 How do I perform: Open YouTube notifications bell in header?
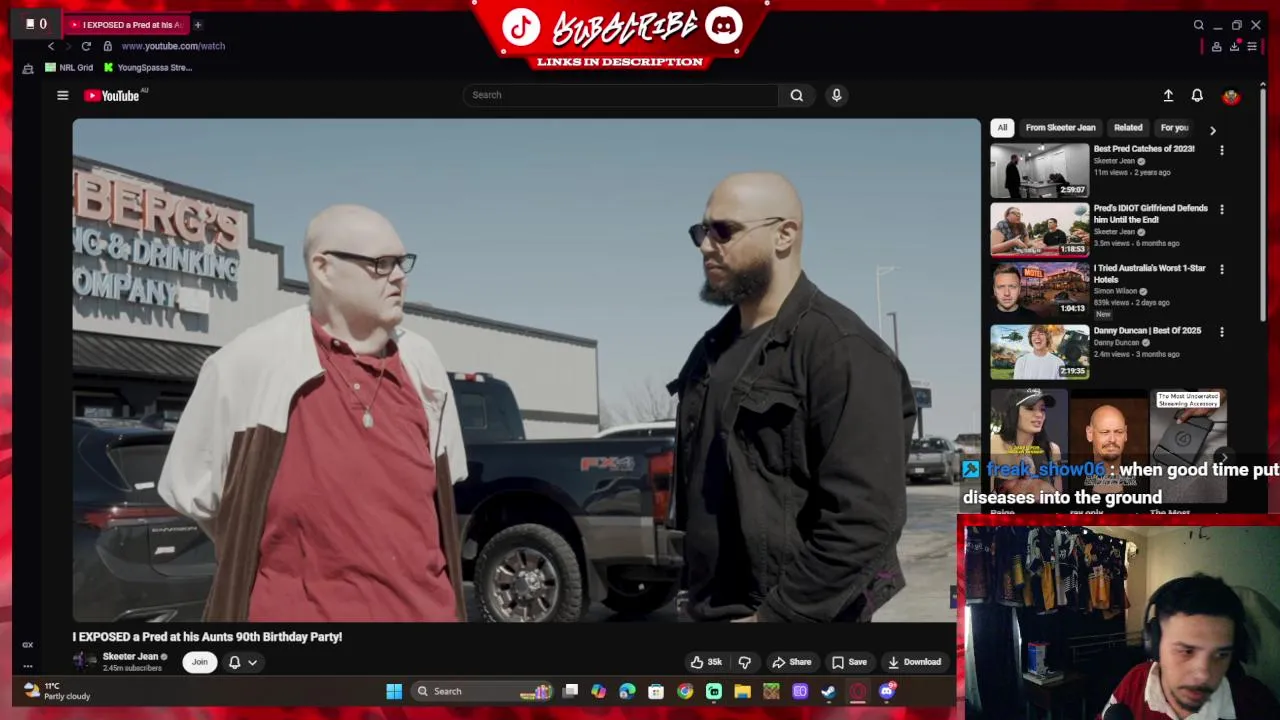[1197, 95]
